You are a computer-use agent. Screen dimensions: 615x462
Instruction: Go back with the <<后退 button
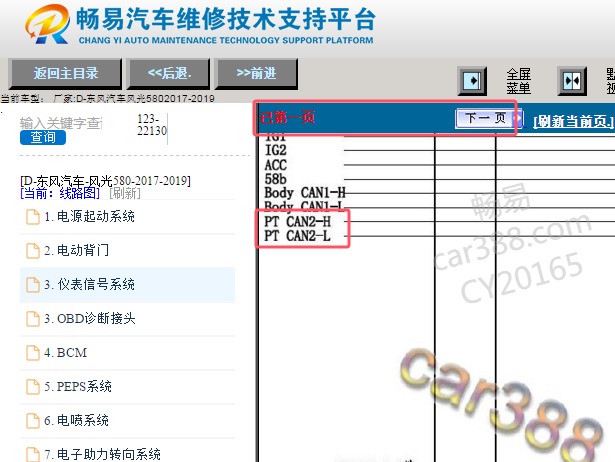pyautogui.click(x=169, y=73)
